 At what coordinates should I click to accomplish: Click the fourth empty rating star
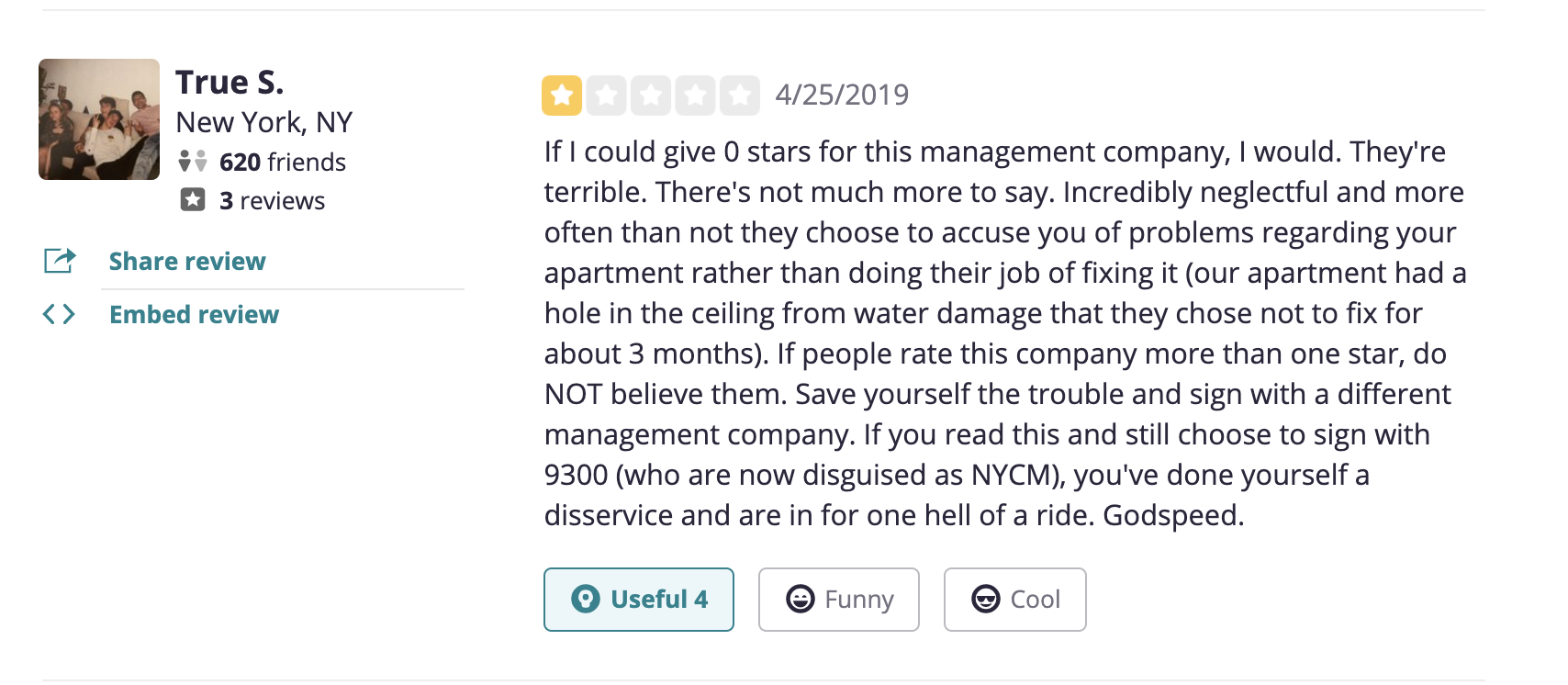pos(695,95)
